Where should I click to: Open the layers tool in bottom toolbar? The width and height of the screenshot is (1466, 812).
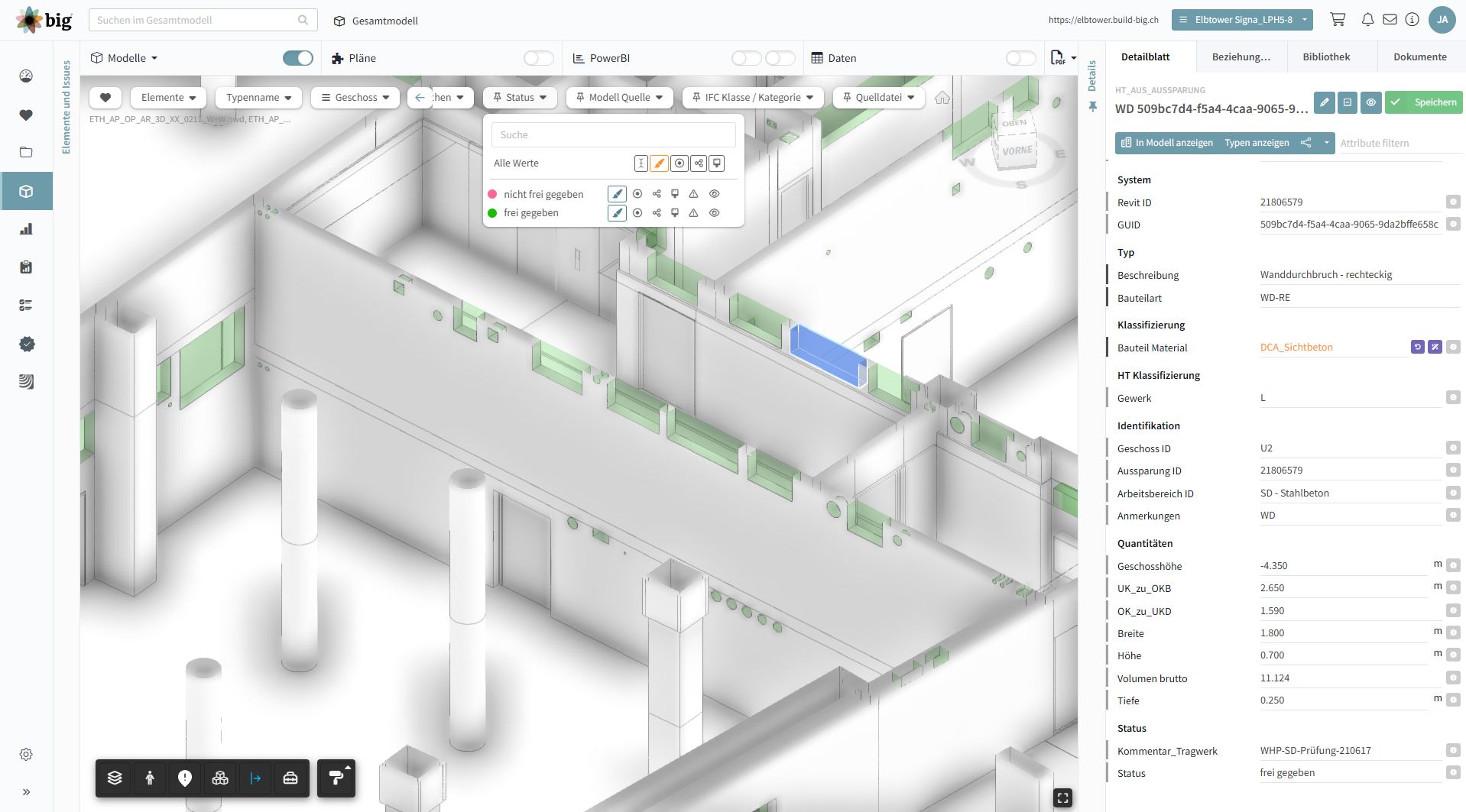tap(115, 778)
